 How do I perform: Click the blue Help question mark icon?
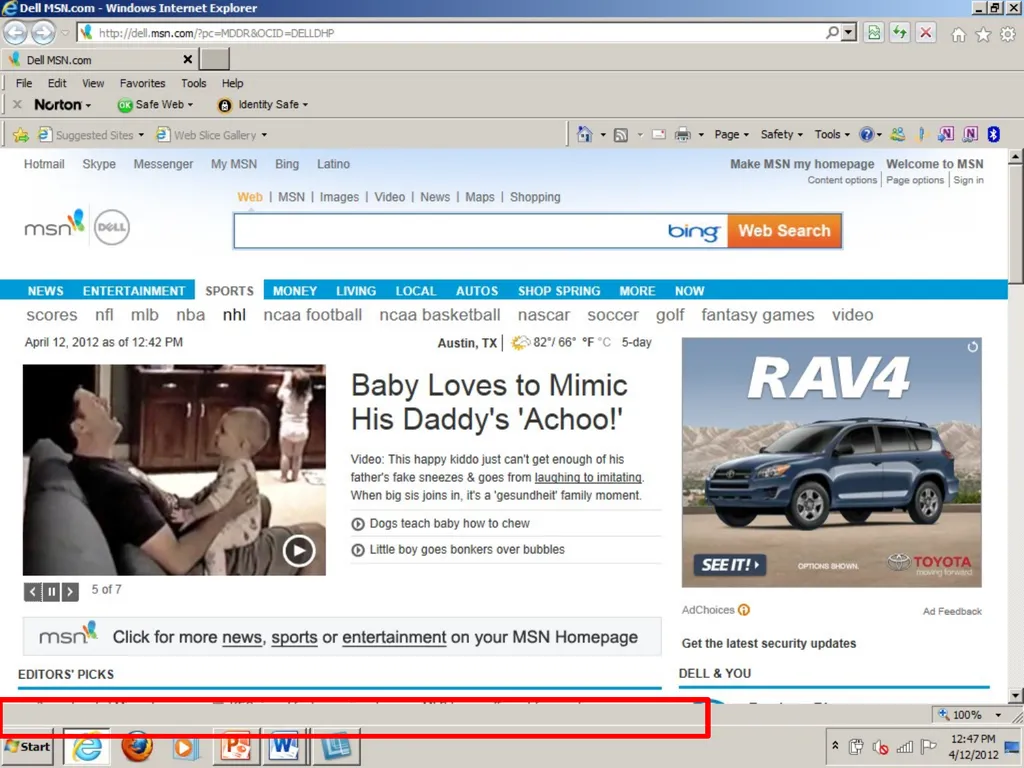[866, 135]
